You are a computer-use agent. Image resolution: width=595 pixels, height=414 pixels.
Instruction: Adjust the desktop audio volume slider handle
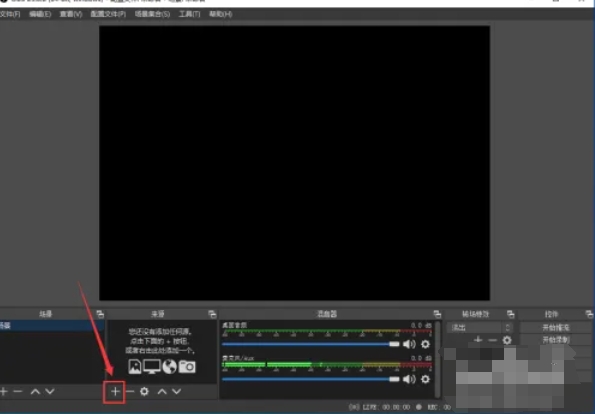pyautogui.click(x=394, y=344)
